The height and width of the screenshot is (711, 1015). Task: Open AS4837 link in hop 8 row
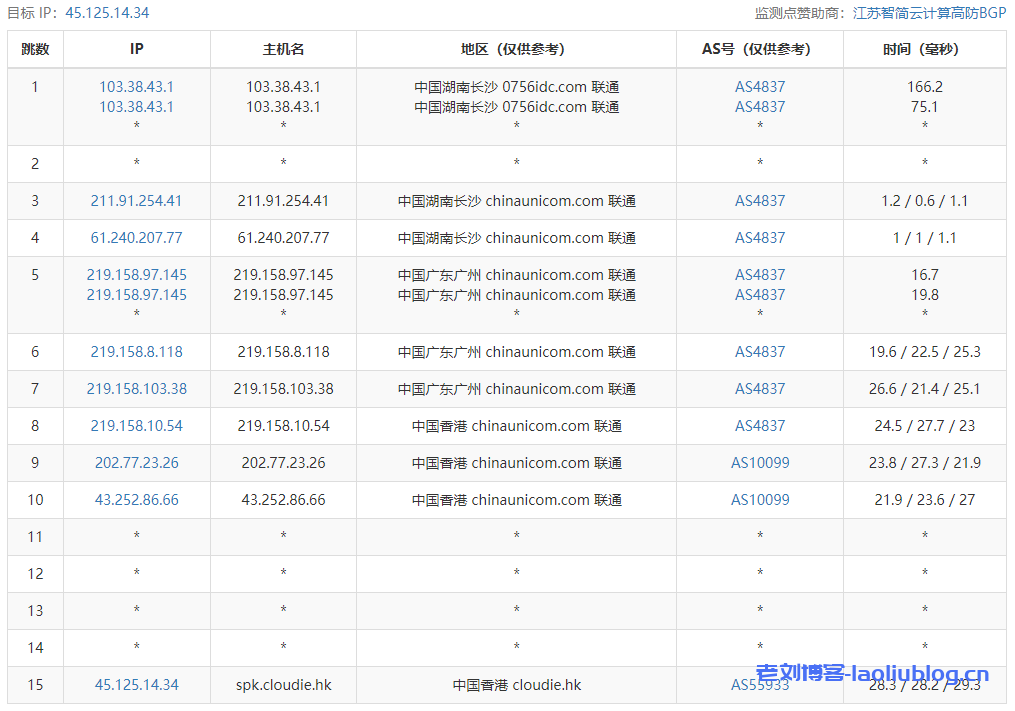760,426
